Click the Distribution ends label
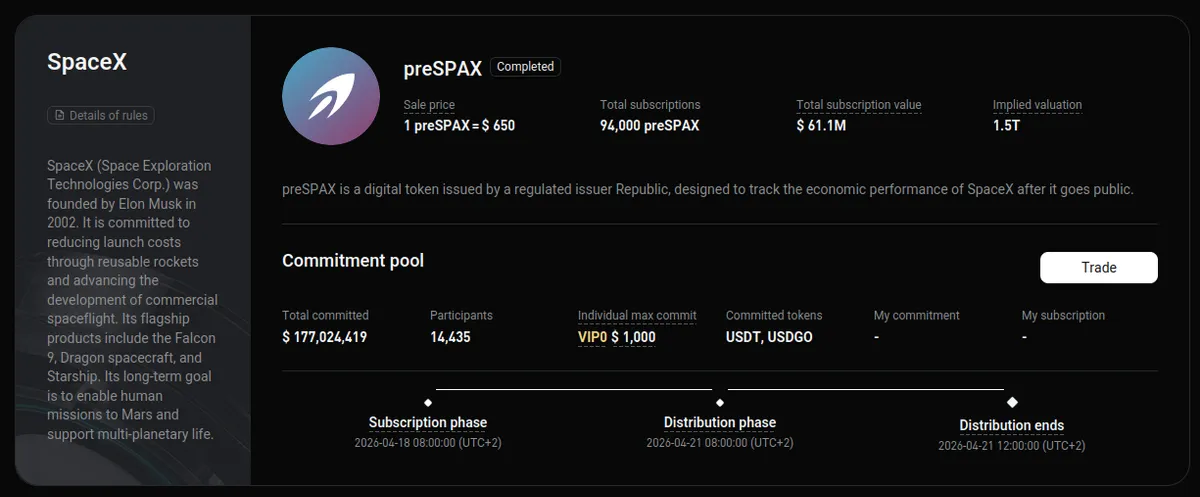1200x497 pixels. [x=1012, y=426]
